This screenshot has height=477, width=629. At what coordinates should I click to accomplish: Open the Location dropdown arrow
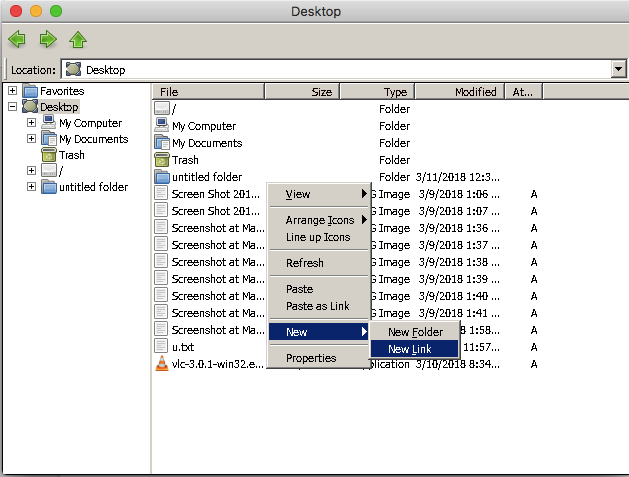(617, 69)
